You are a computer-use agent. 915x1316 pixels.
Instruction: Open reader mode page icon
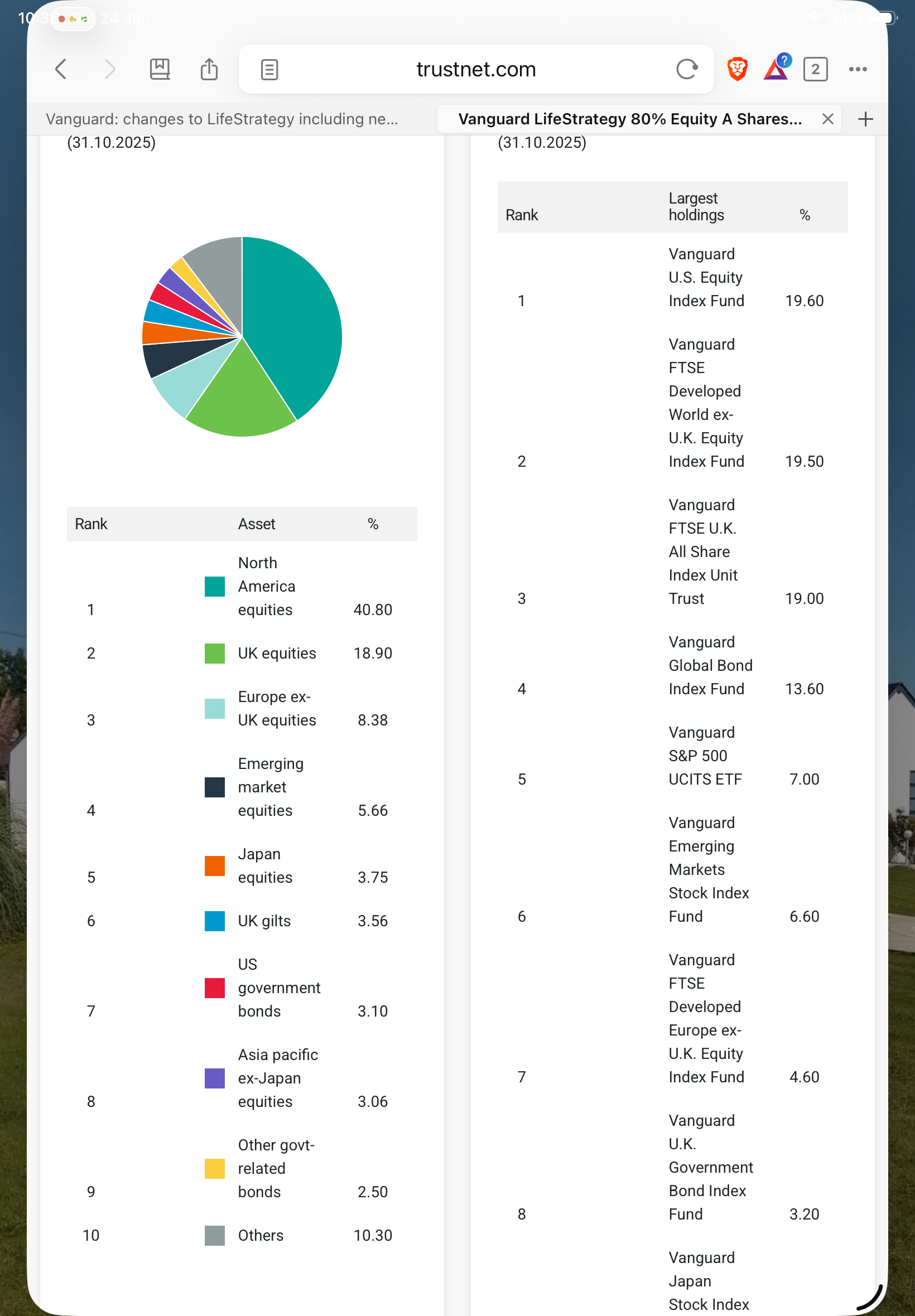pos(269,69)
